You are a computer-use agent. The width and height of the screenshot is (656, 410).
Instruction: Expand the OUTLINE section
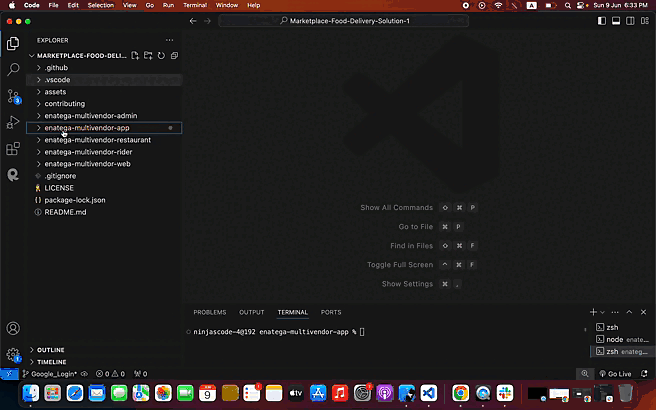(x=52, y=350)
